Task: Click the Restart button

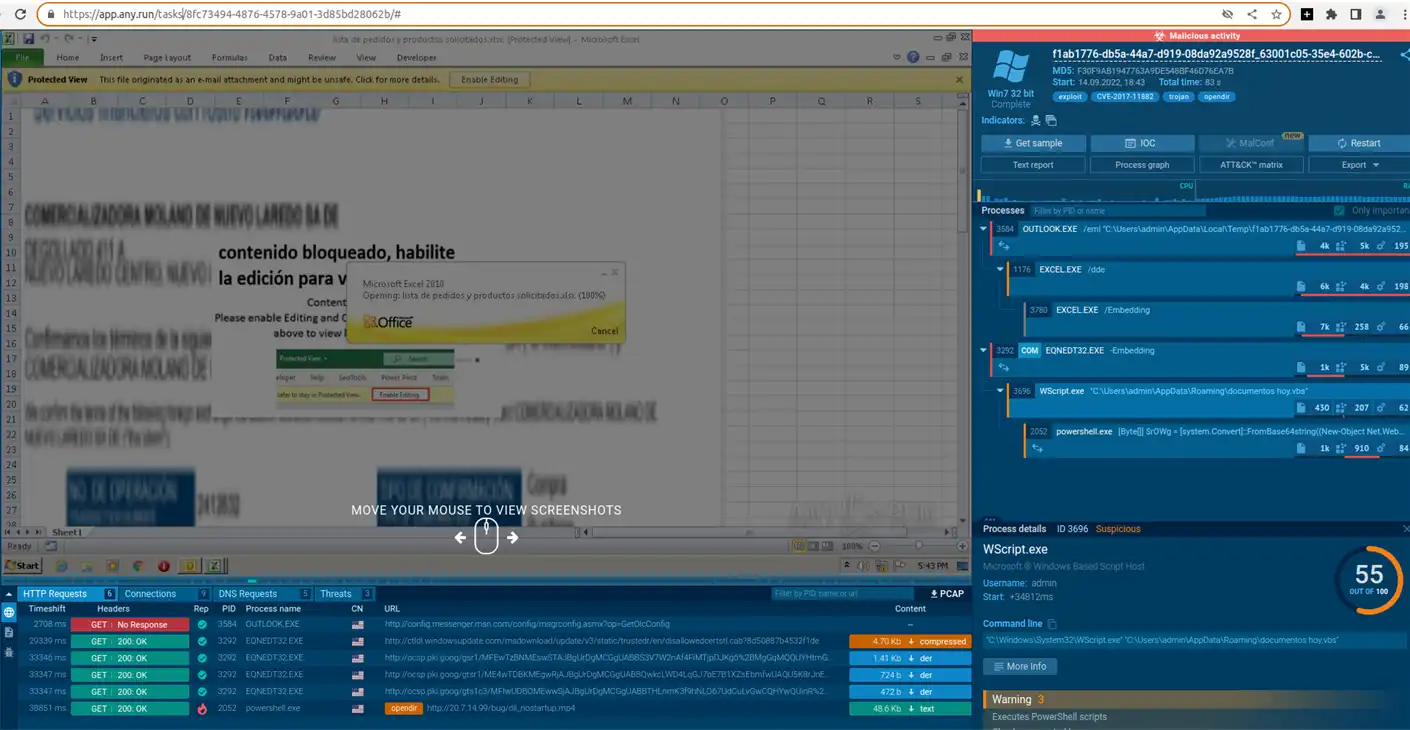Action: [1358, 143]
